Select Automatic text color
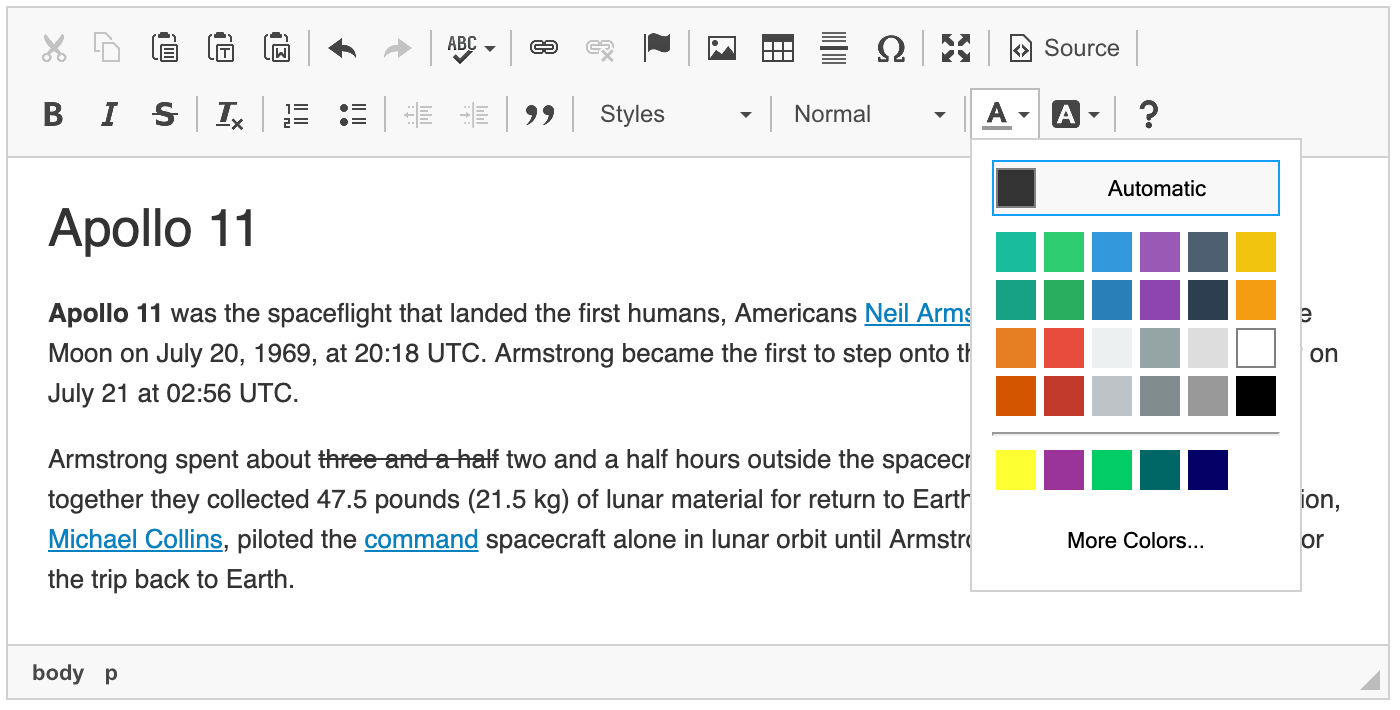 click(1136, 188)
